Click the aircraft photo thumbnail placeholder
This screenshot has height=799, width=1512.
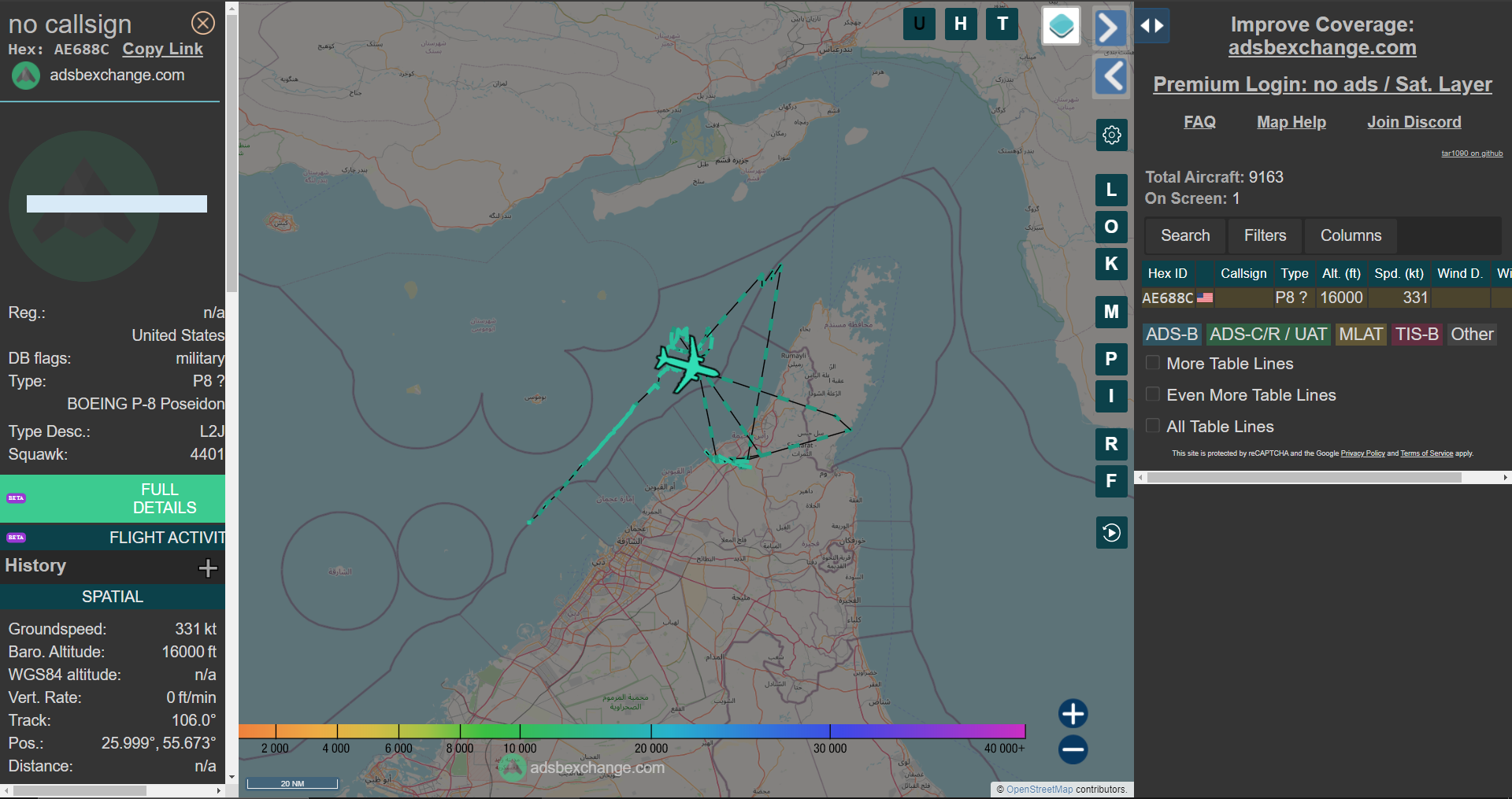point(84,205)
